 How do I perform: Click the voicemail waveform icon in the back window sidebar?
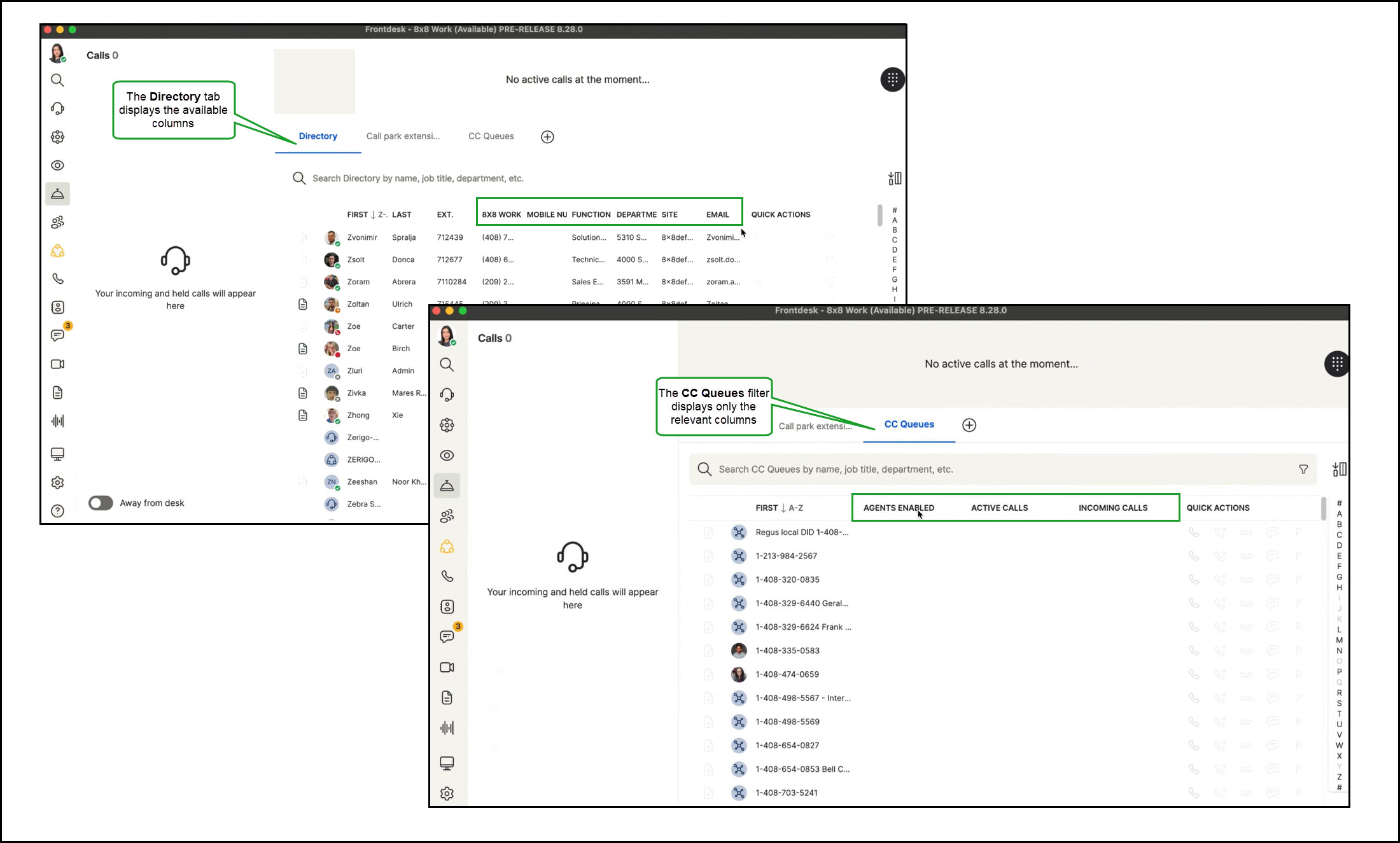58,421
